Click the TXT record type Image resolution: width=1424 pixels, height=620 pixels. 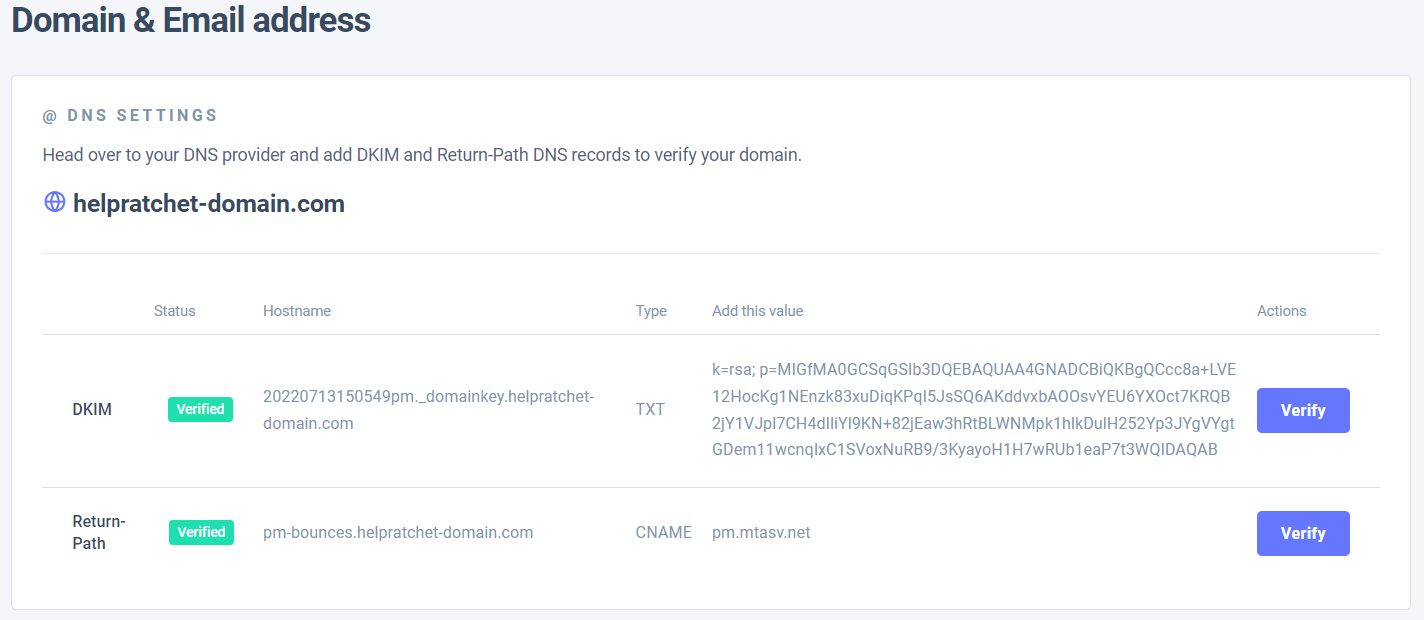650,410
